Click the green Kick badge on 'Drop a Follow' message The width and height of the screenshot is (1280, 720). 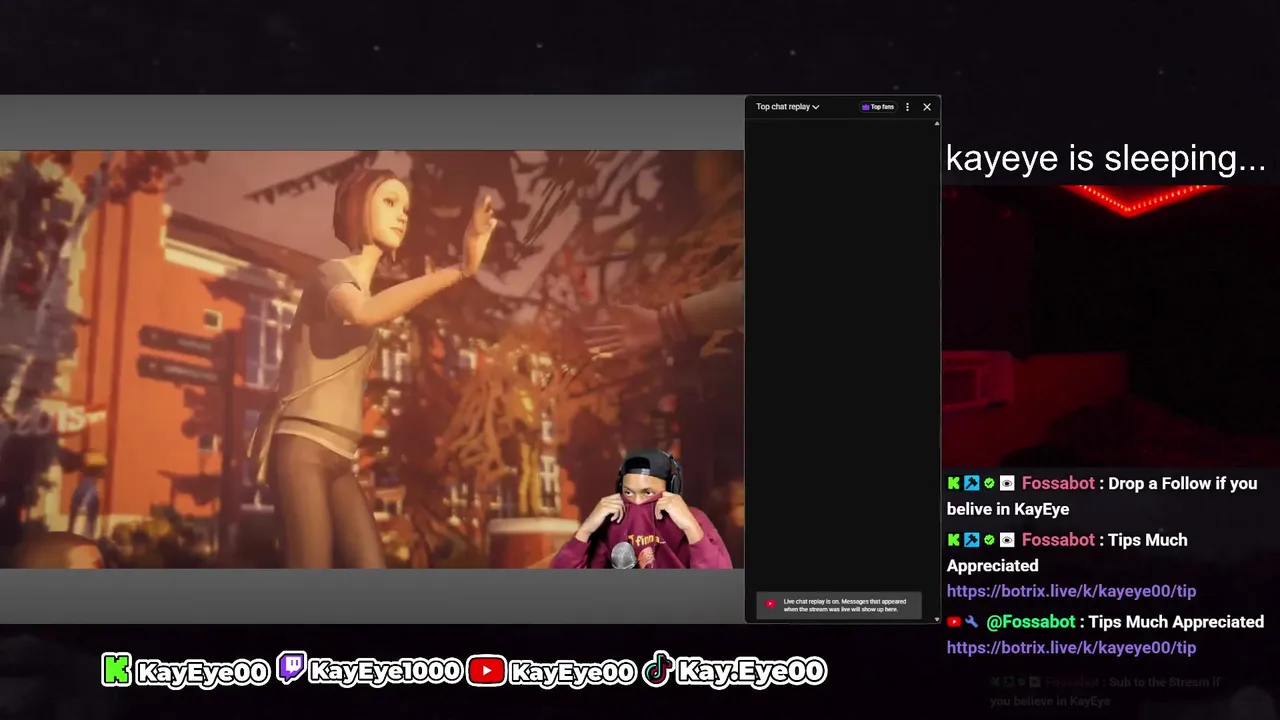pyautogui.click(x=954, y=483)
